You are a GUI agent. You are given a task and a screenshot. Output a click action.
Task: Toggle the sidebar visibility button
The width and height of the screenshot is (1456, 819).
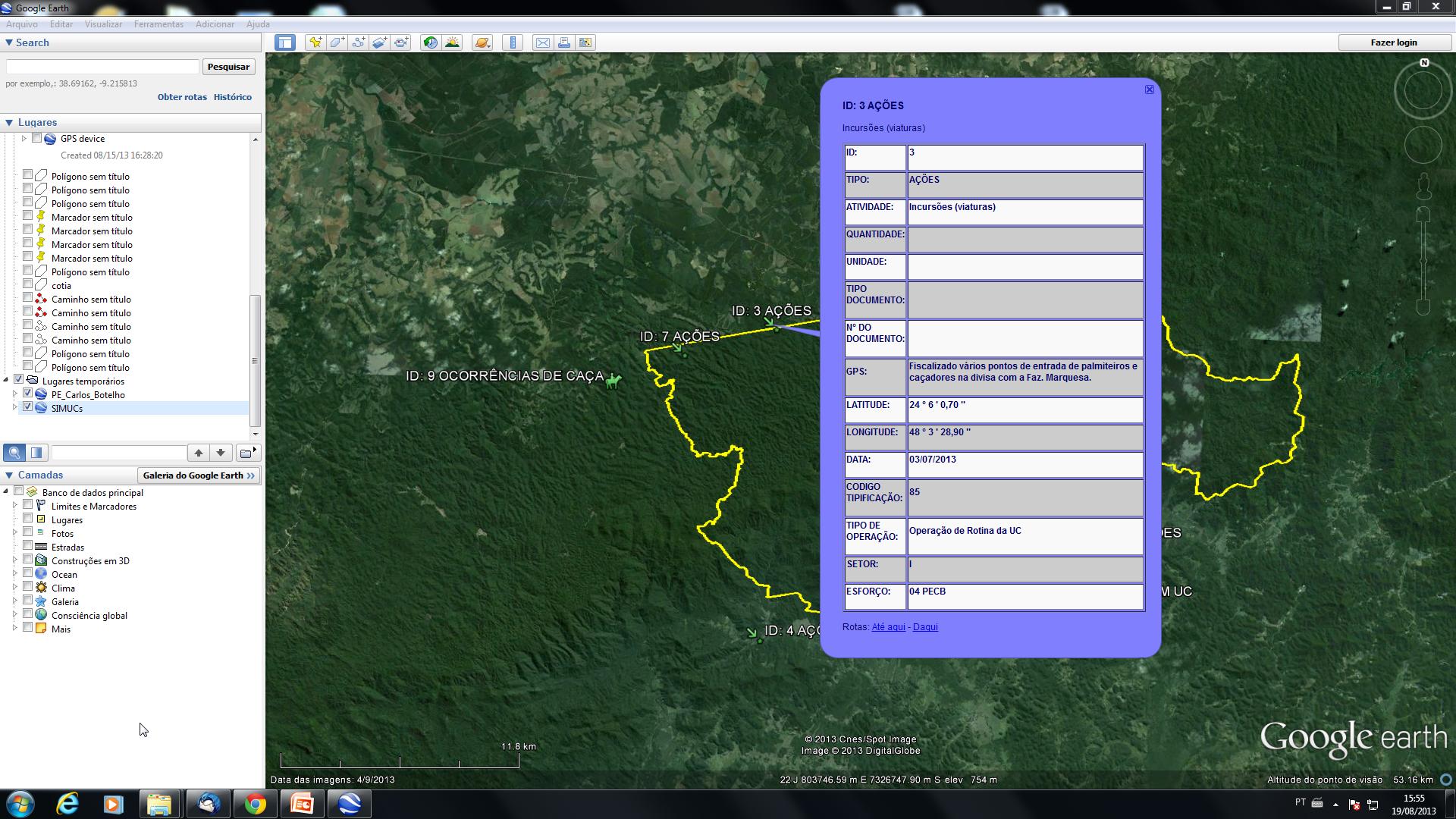pyautogui.click(x=285, y=42)
